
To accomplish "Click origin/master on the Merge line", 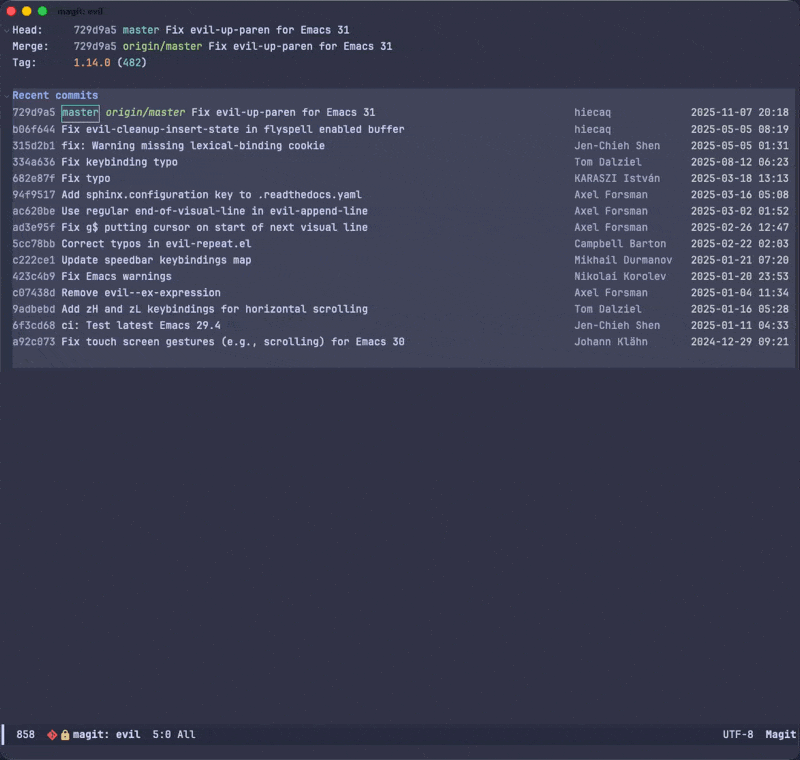I will coord(162,46).
